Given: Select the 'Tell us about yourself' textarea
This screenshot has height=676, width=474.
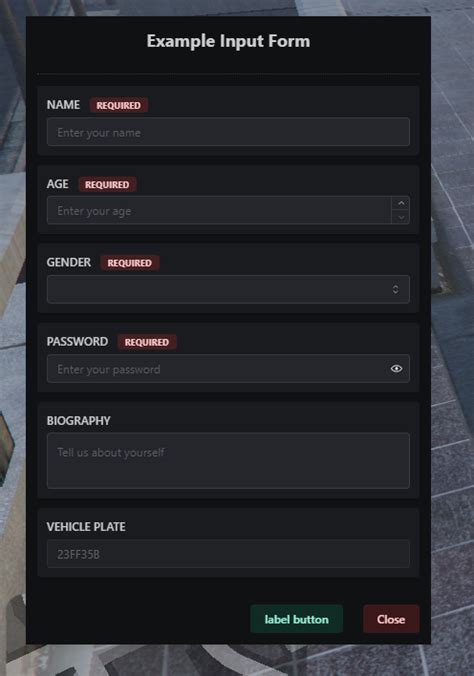Looking at the screenshot, I should click(x=228, y=460).
